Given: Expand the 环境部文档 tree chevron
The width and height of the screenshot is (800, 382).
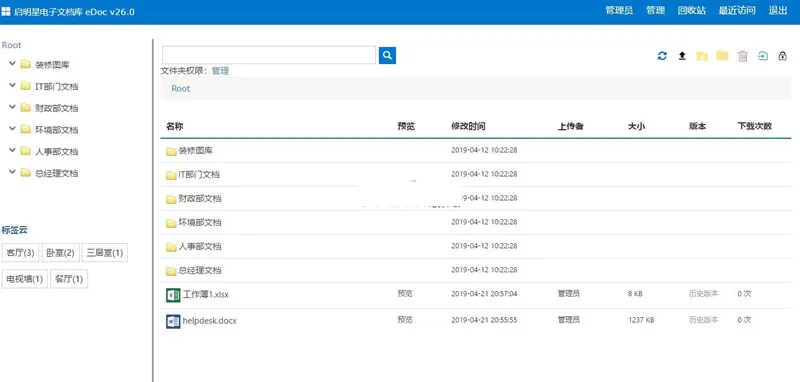Looking at the screenshot, I should 12,129.
